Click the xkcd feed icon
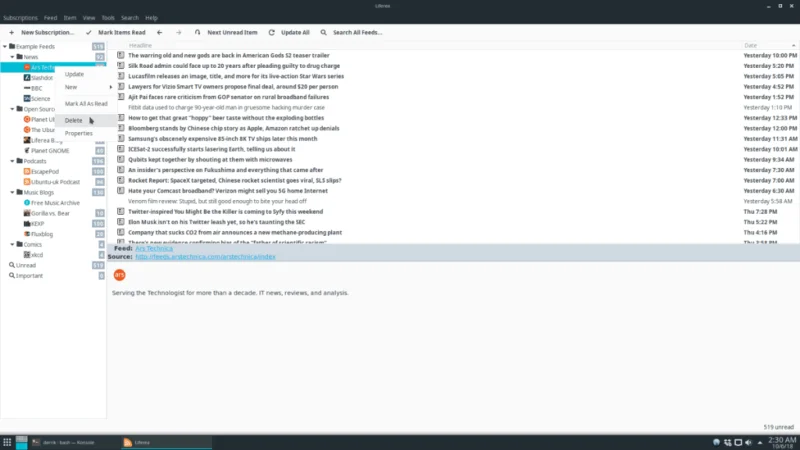Screen dimensions: 800x450 coord(27,255)
